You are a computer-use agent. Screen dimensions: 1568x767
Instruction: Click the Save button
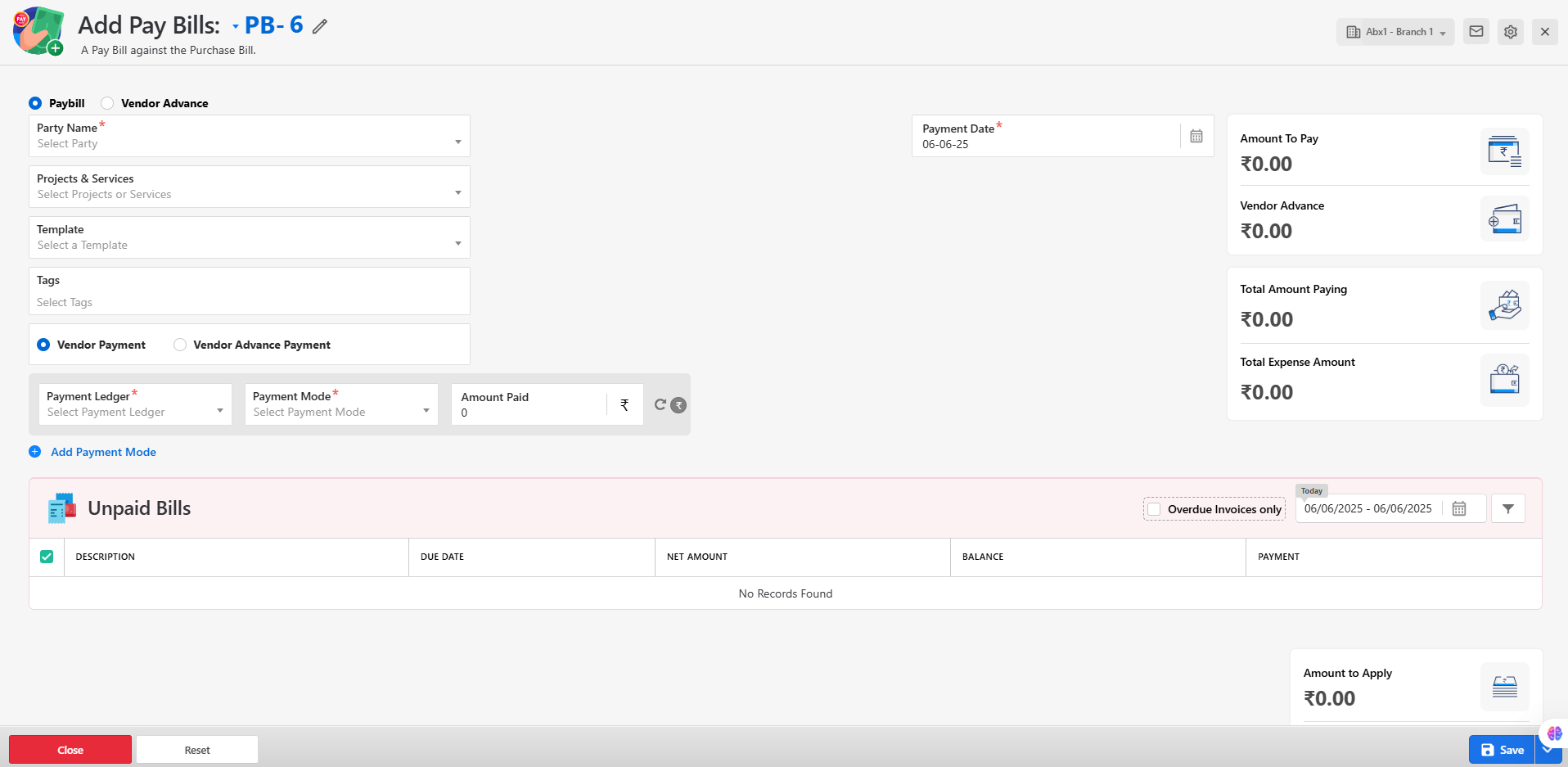coord(1502,750)
